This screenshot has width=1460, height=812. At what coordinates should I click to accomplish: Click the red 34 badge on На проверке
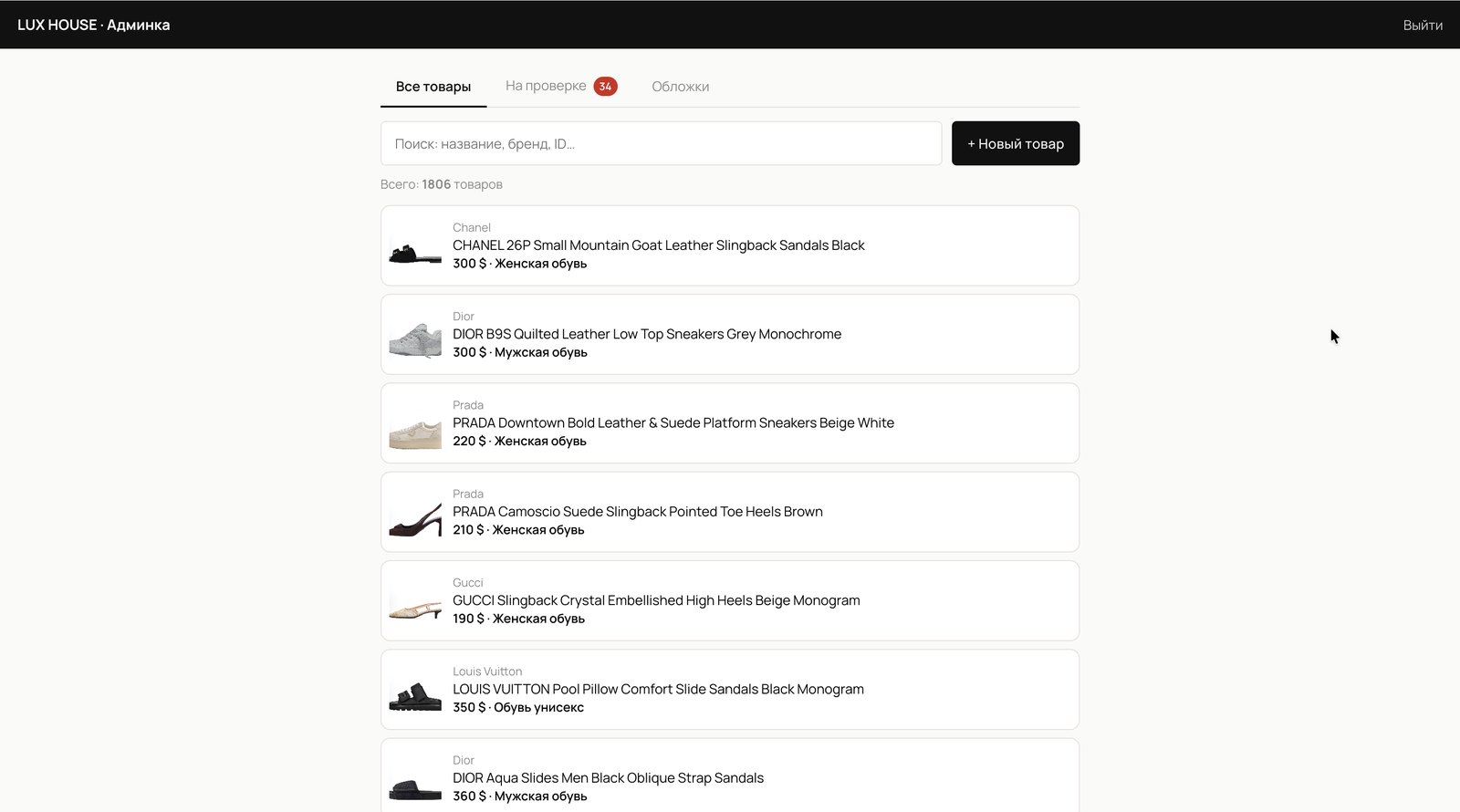[605, 87]
